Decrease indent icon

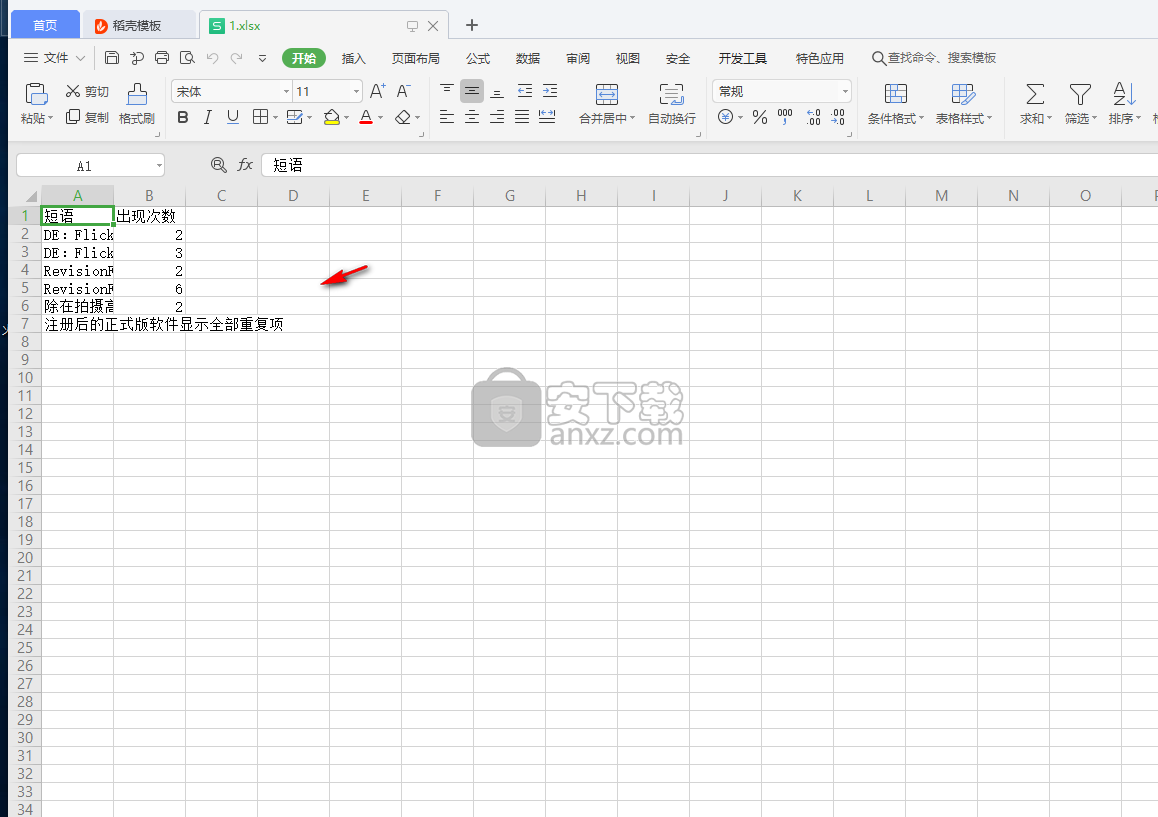coord(525,91)
